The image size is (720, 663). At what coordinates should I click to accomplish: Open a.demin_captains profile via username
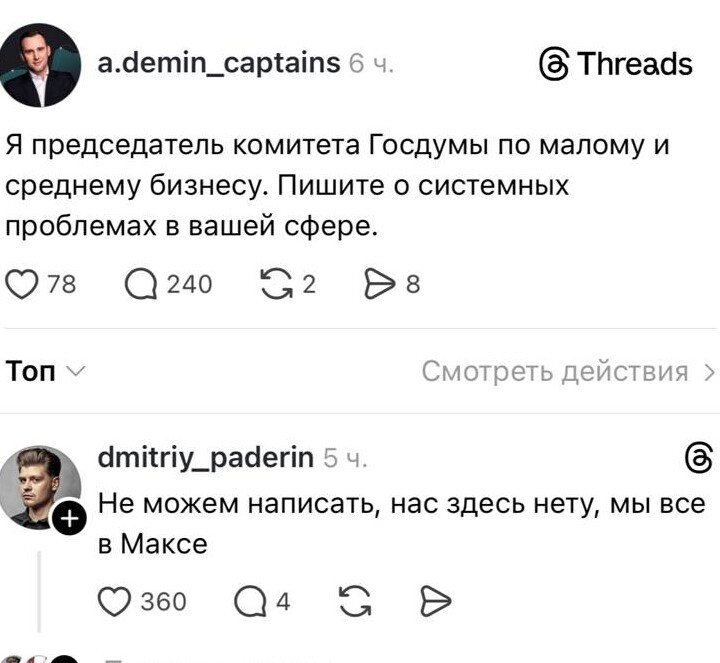point(219,62)
